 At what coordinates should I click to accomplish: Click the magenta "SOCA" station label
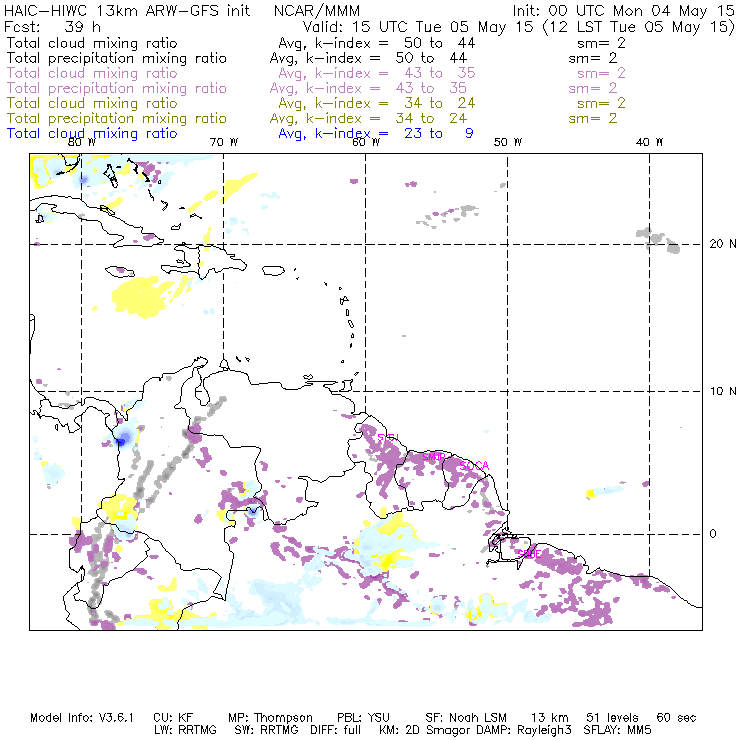click(x=474, y=466)
